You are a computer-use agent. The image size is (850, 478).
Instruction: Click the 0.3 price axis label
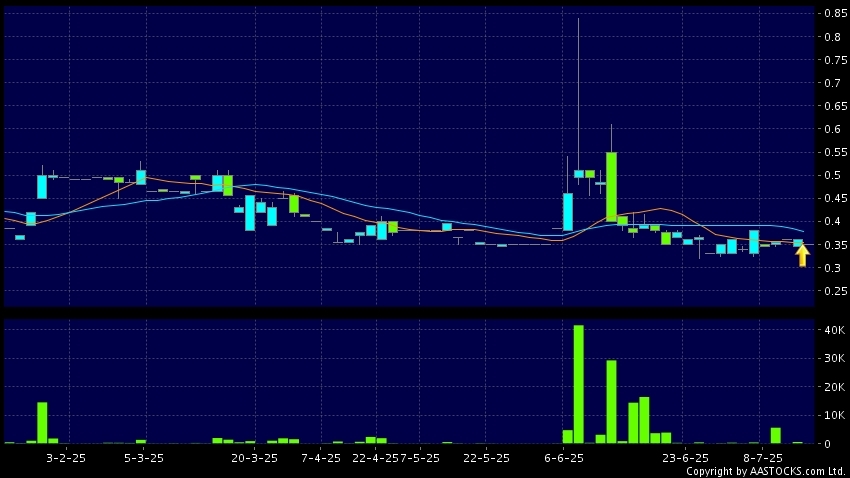tap(833, 268)
